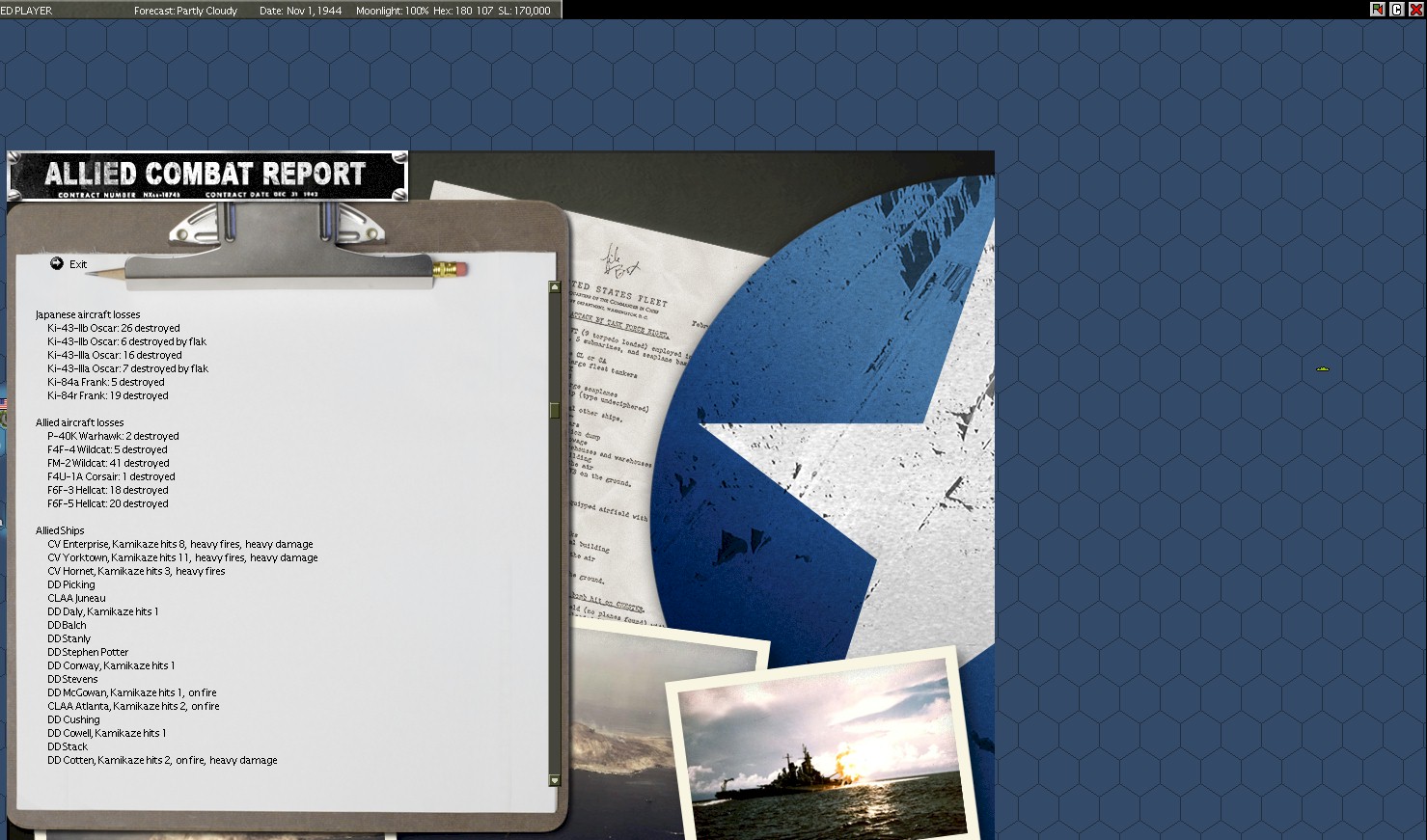Click the "DD Picking" ship line
Viewport: 1427px width, 840px height.
pos(71,584)
